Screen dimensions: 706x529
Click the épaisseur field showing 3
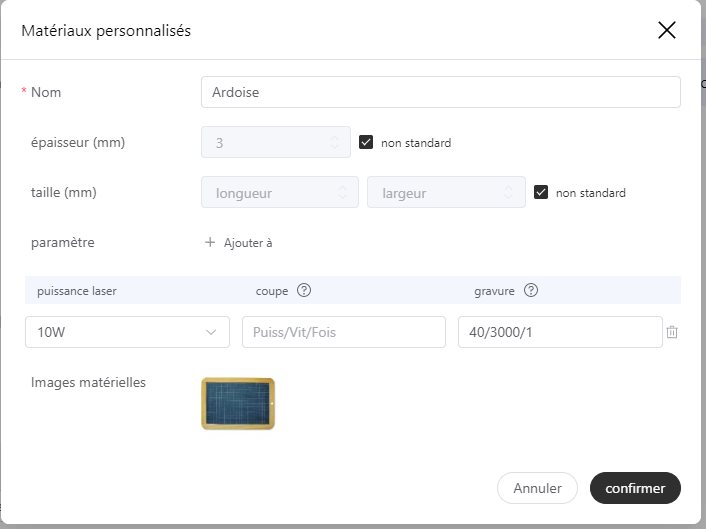(276, 142)
